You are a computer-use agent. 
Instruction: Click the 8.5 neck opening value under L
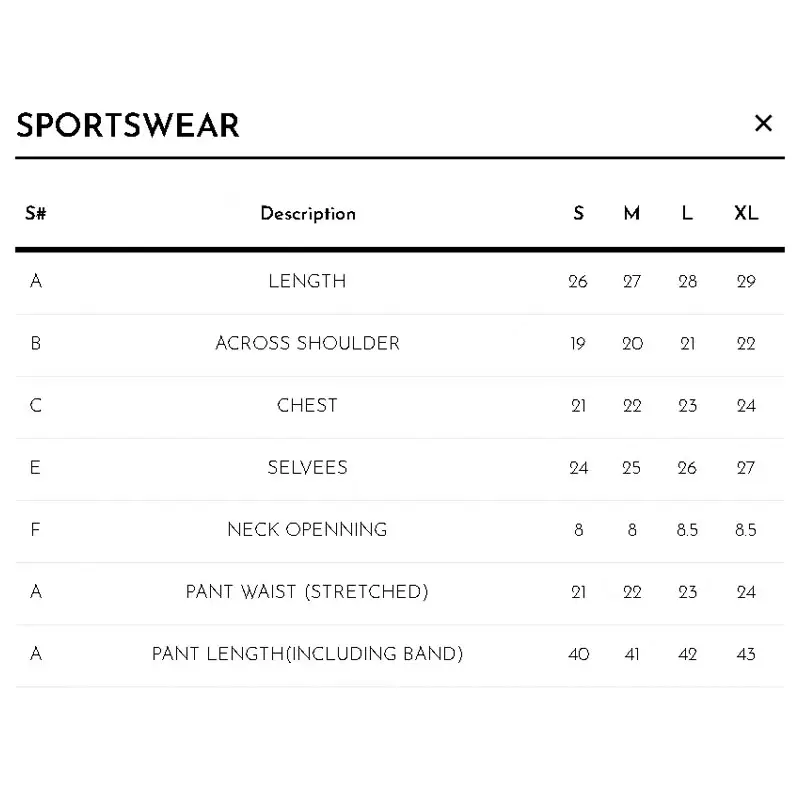(x=687, y=530)
